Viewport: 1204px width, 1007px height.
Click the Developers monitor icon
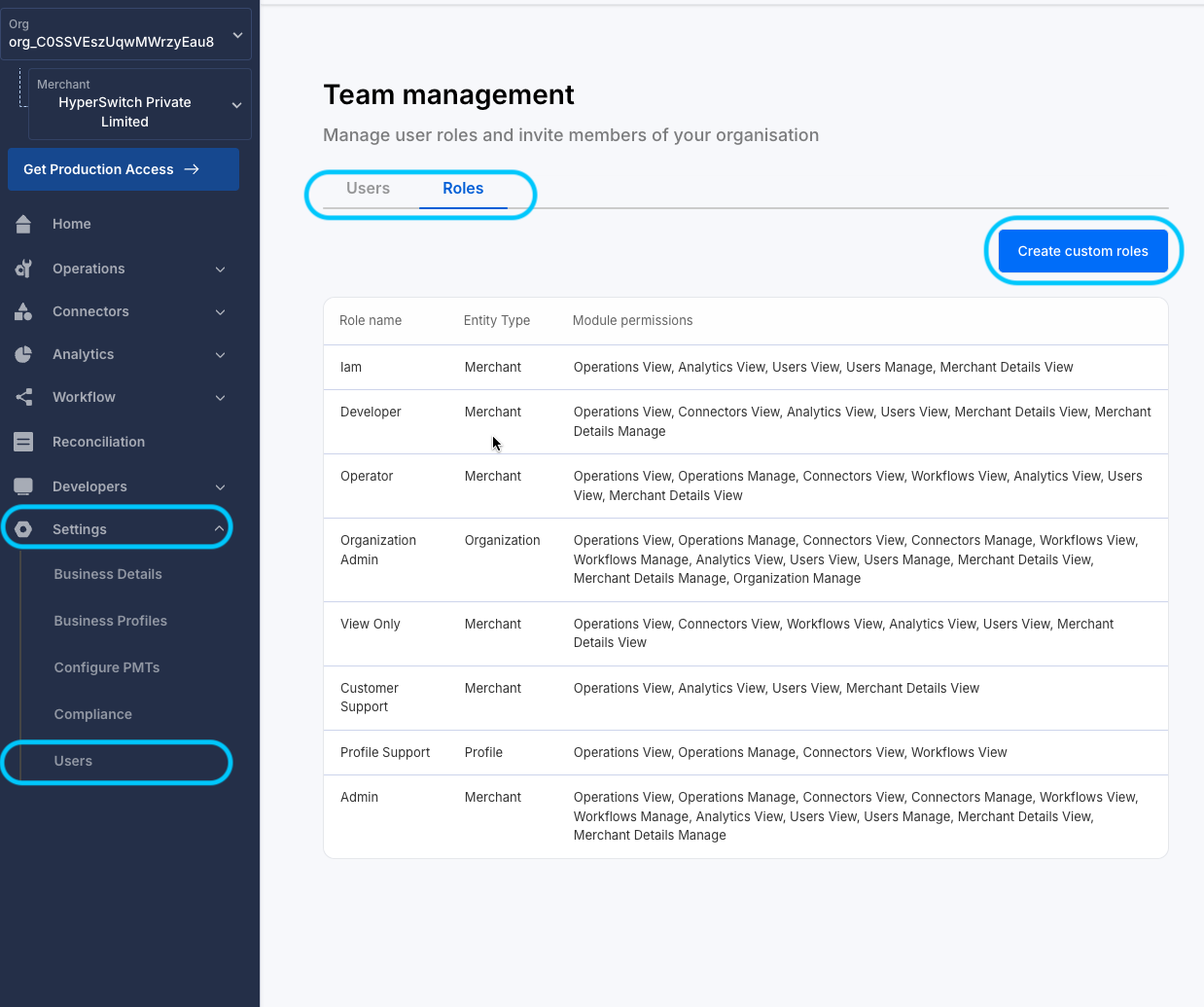23,486
